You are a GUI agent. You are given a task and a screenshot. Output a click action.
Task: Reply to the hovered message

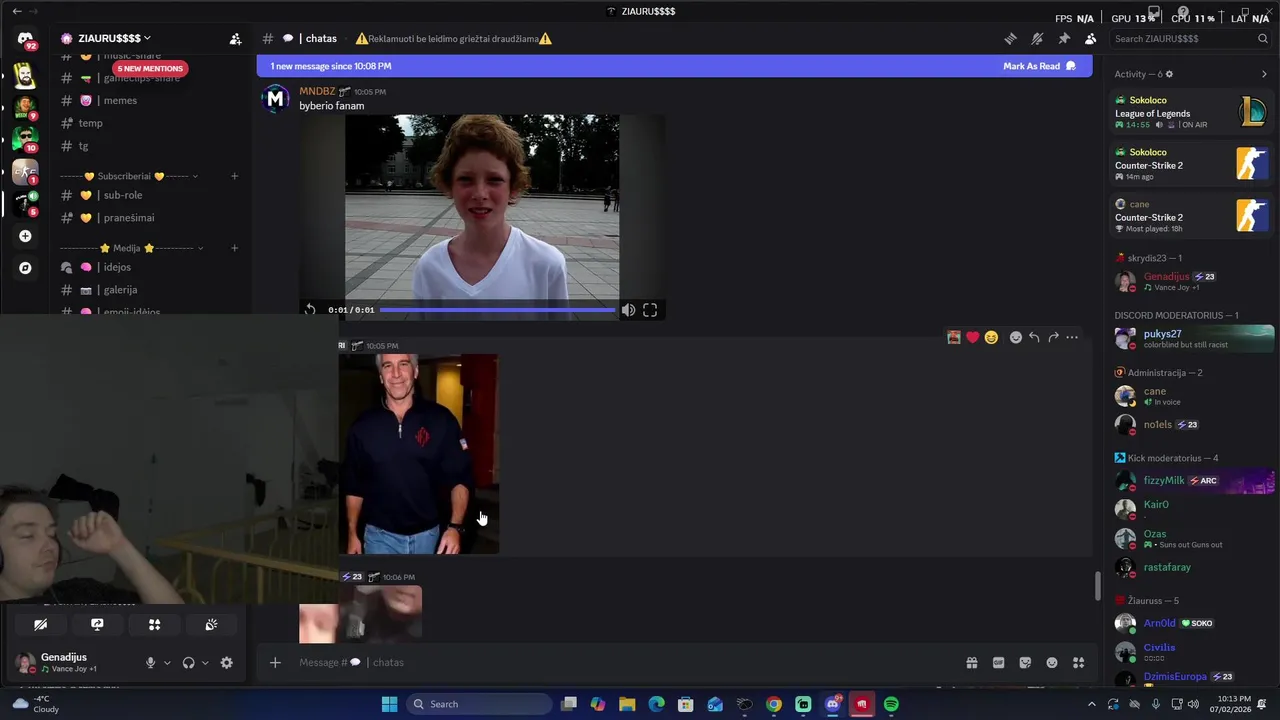[x=1034, y=337]
